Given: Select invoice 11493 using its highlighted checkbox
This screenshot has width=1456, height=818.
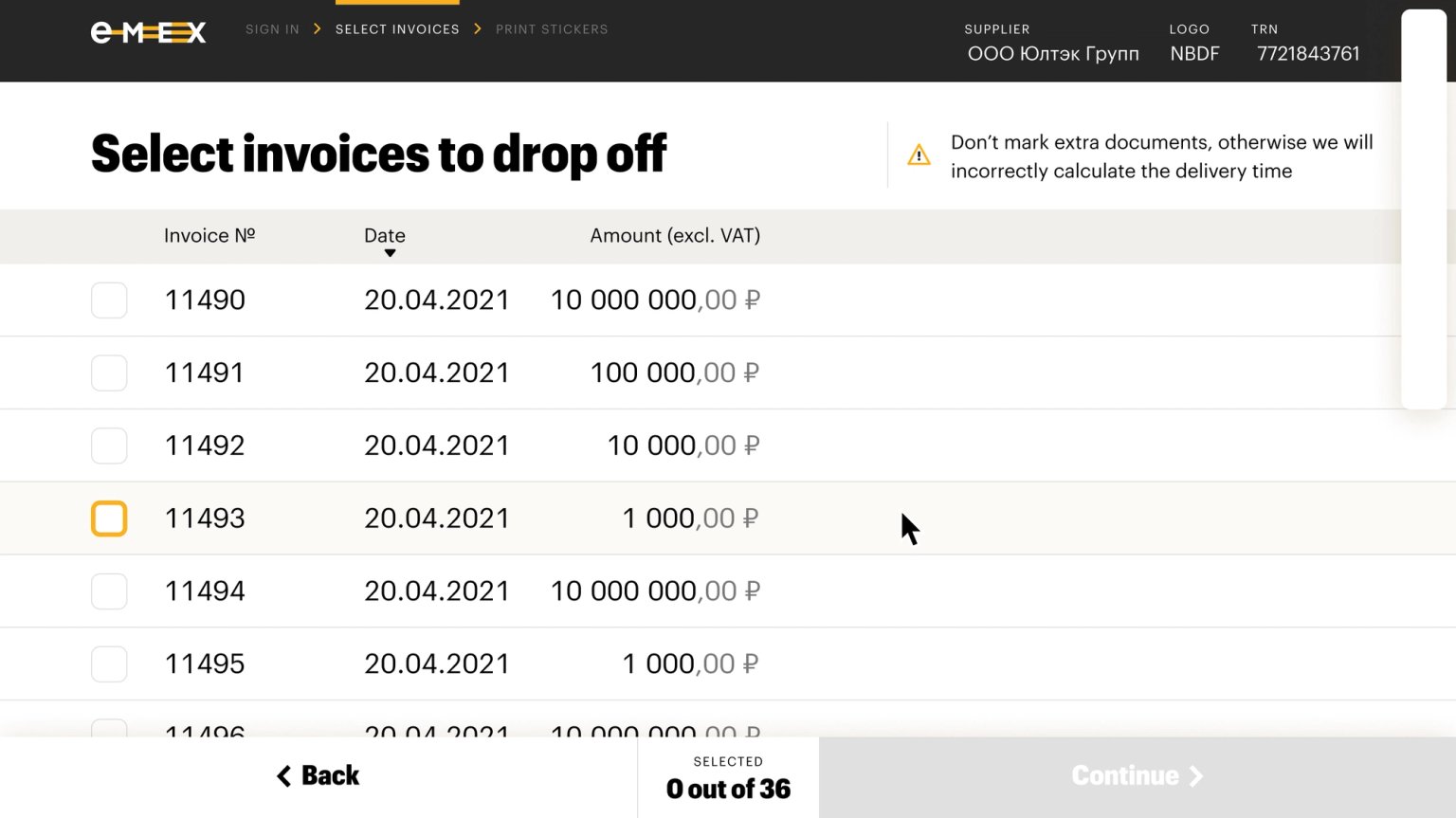Looking at the screenshot, I should click(x=109, y=518).
